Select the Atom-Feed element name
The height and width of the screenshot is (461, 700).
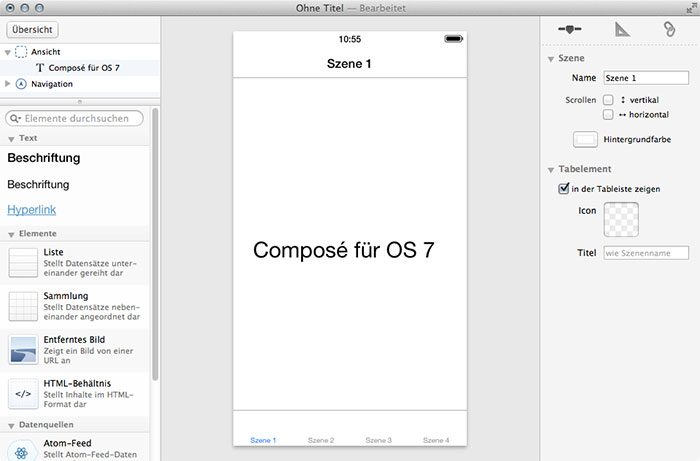67,443
